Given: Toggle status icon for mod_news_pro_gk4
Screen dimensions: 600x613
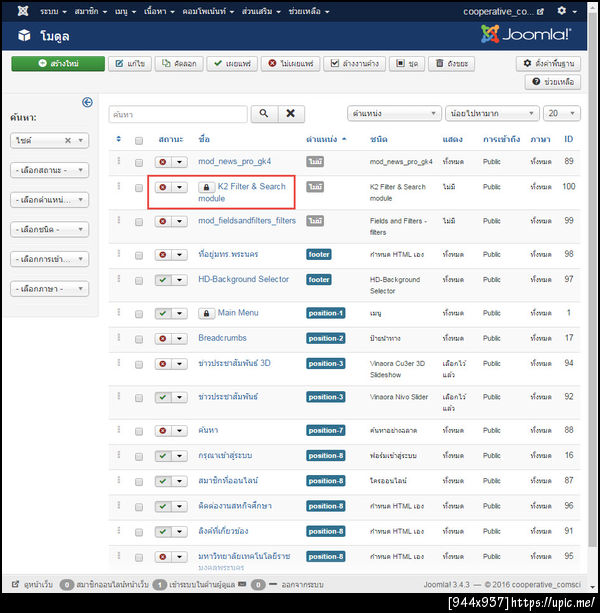Looking at the screenshot, I should pos(163,162).
